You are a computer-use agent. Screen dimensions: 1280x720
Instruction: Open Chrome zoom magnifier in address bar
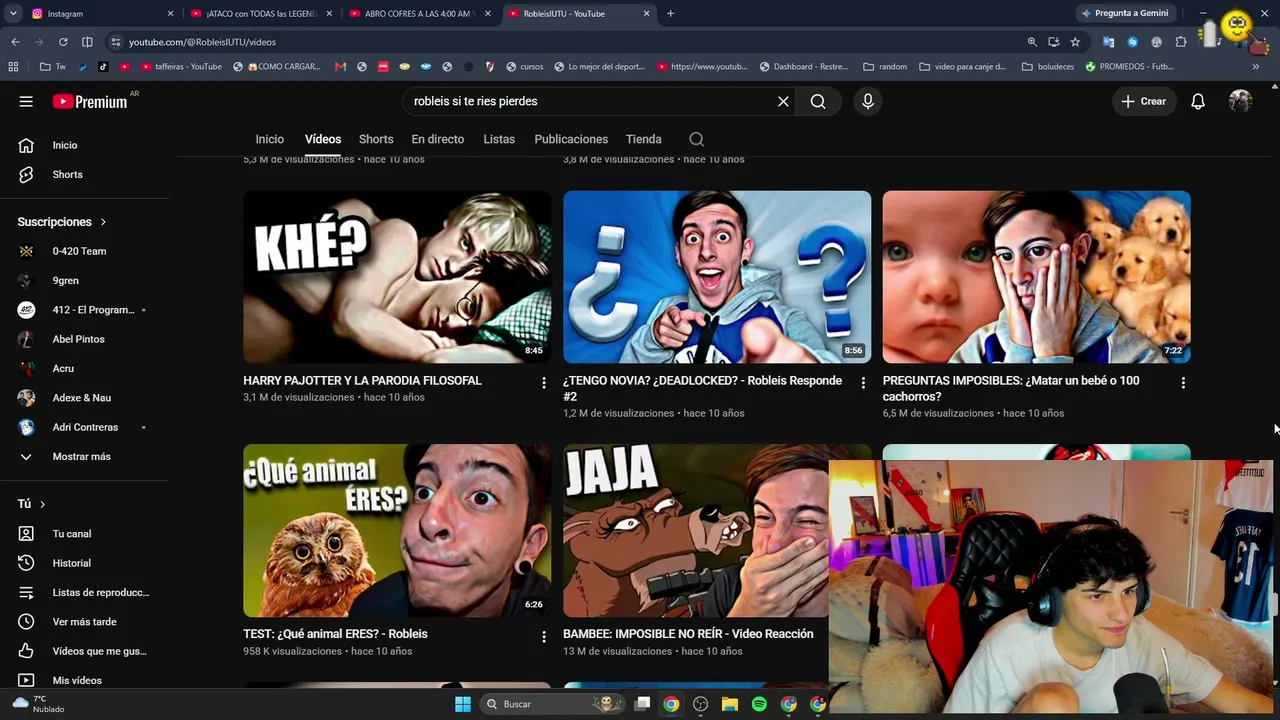pos(1032,42)
